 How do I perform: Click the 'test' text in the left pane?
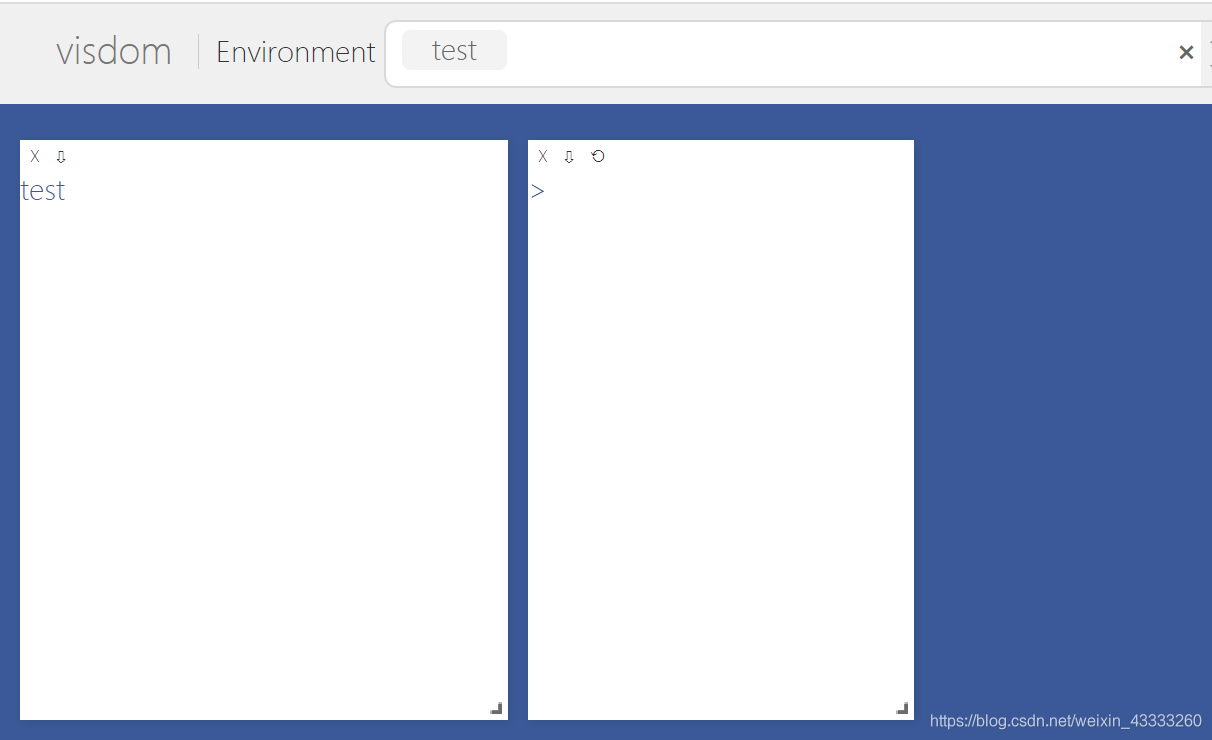point(43,190)
